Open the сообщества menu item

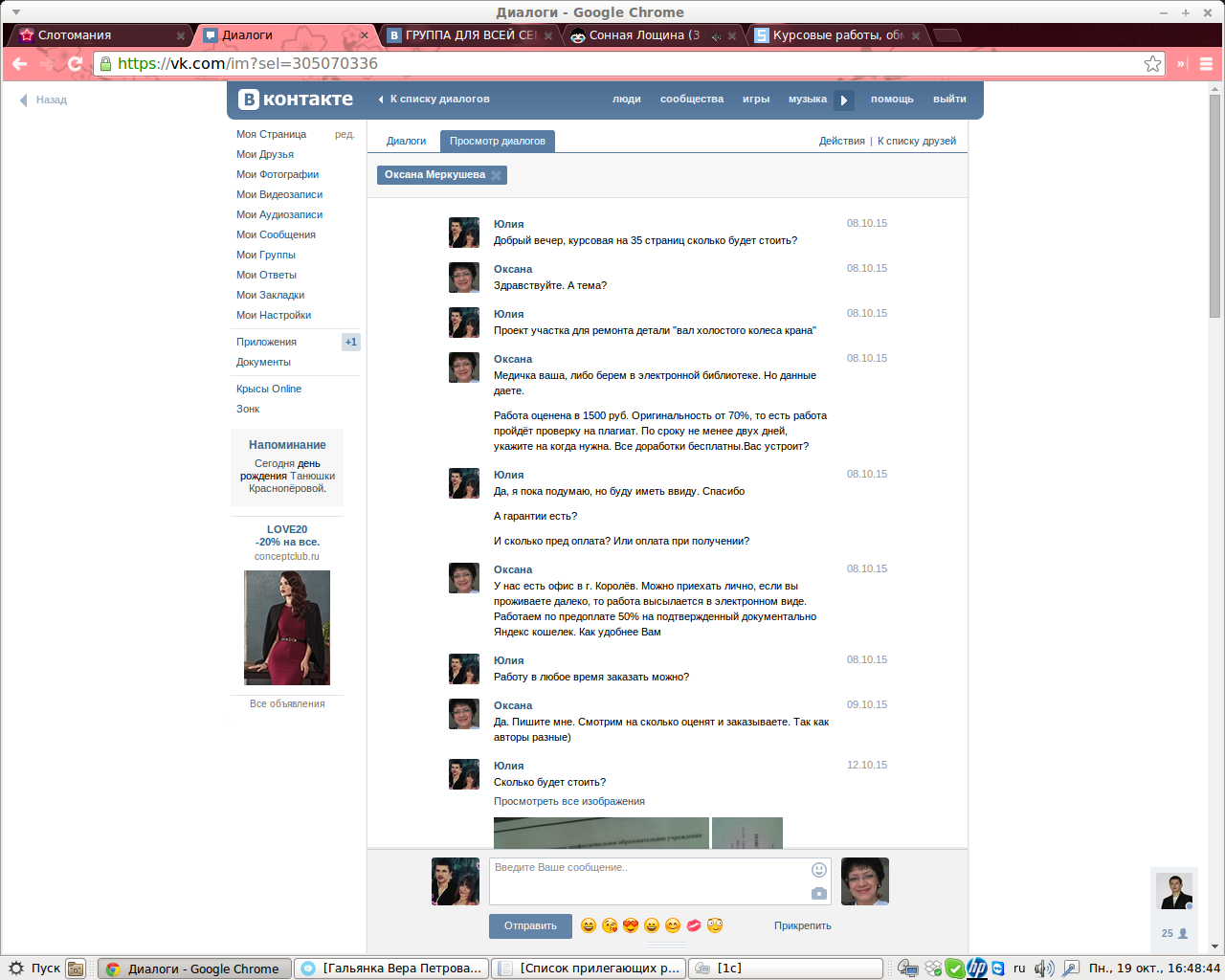[691, 100]
